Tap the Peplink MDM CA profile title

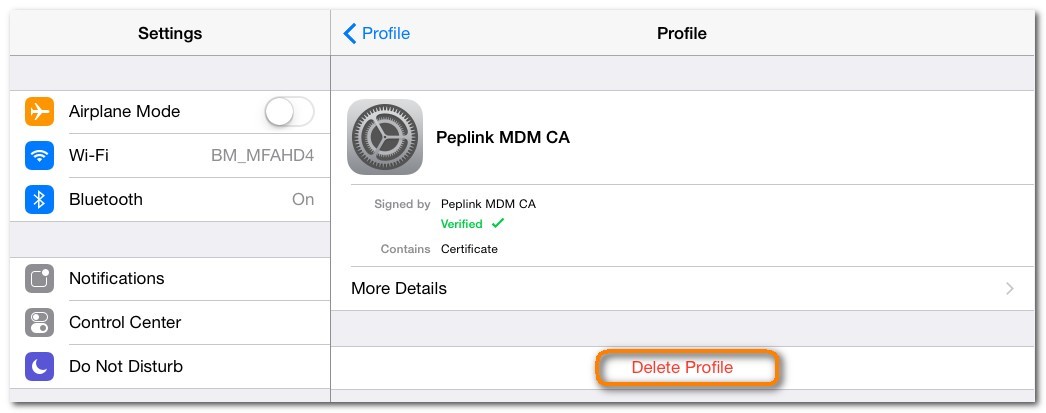(503, 138)
